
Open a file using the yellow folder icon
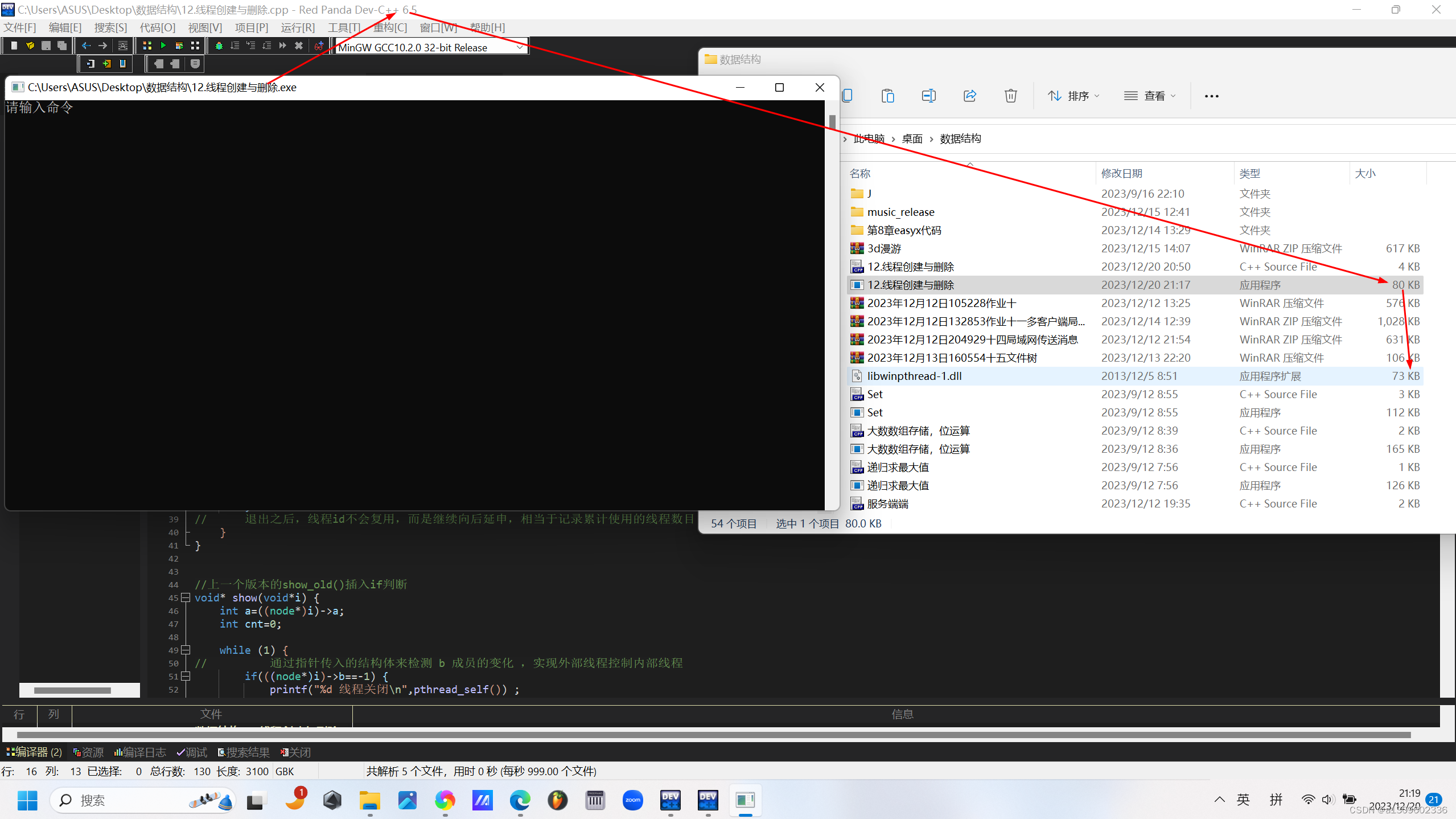click(x=30, y=46)
